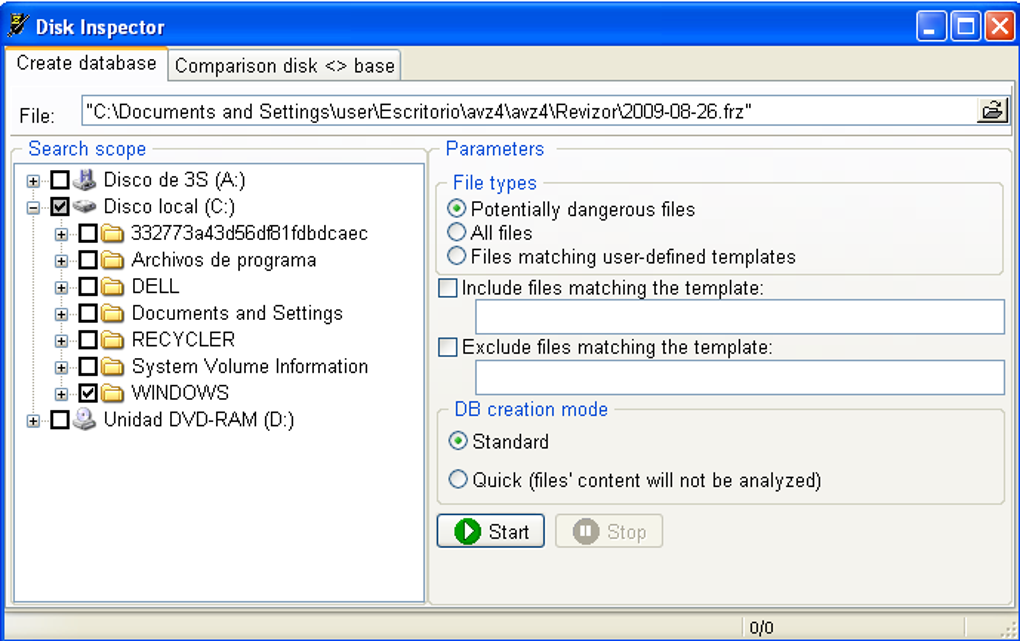Image resolution: width=1020 pixels, height=641 pixels.
Task: Click the folder icon beside 332773a43d56df81fdbdcaec
Action: click(113, 233)
